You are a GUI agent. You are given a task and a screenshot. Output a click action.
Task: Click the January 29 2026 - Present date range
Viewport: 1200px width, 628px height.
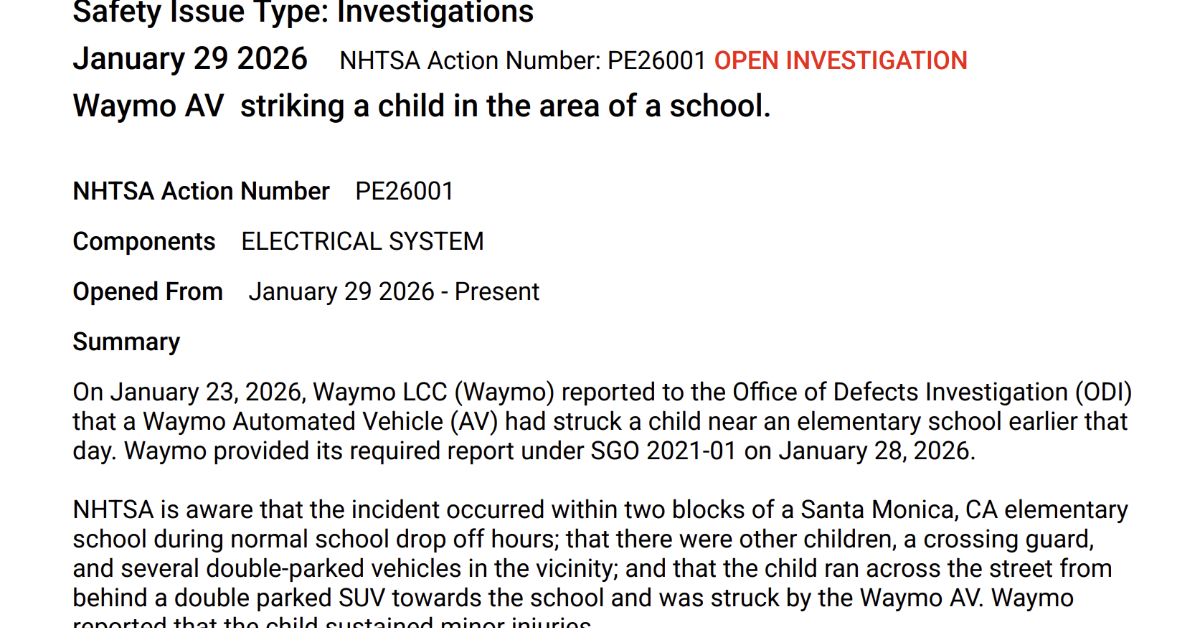[x=393, y=292]
